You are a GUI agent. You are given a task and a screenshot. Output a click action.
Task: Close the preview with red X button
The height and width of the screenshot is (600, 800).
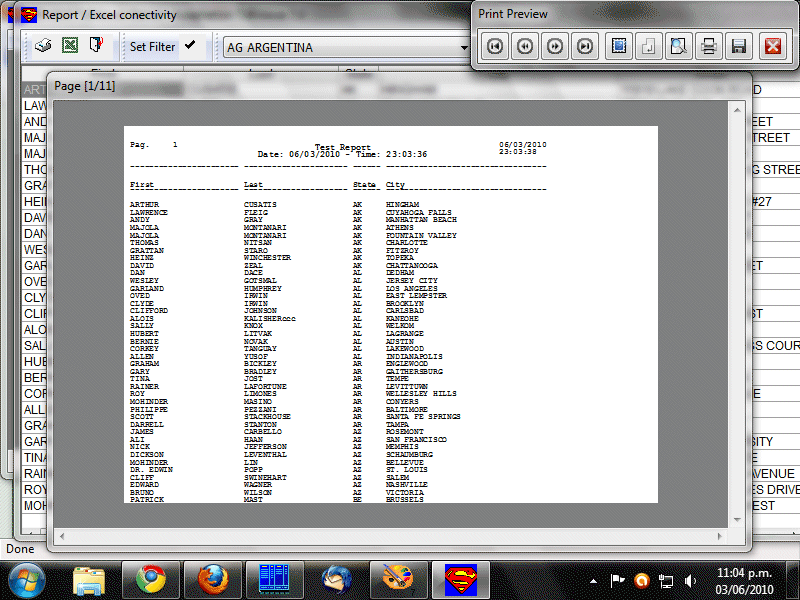point(772,46)
